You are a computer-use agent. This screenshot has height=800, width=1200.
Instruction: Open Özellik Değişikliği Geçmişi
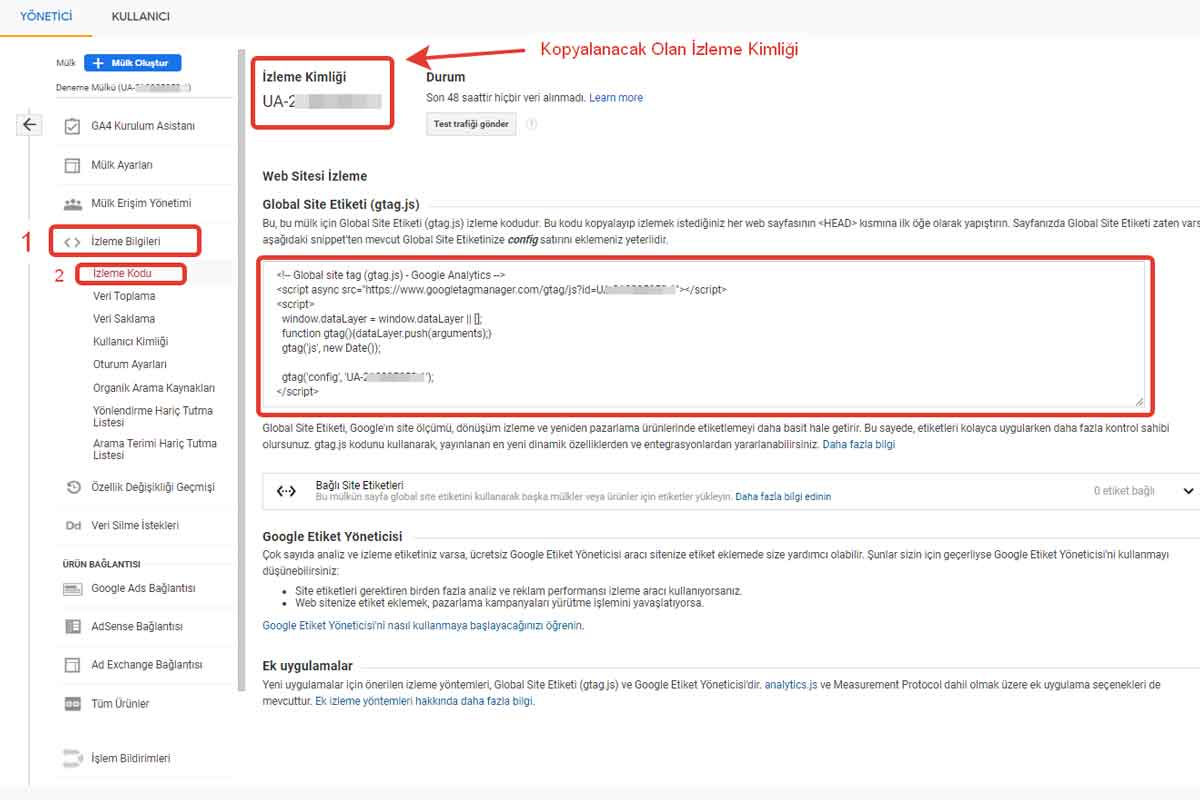[153, 487]
